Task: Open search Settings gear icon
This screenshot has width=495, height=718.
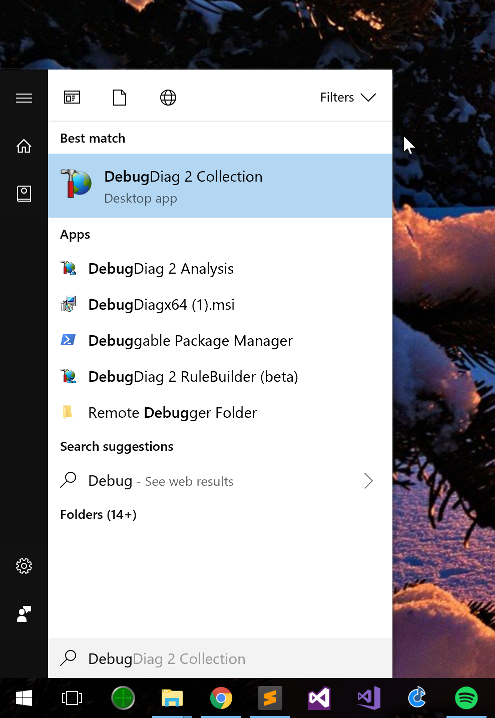Action: [24, 566]
